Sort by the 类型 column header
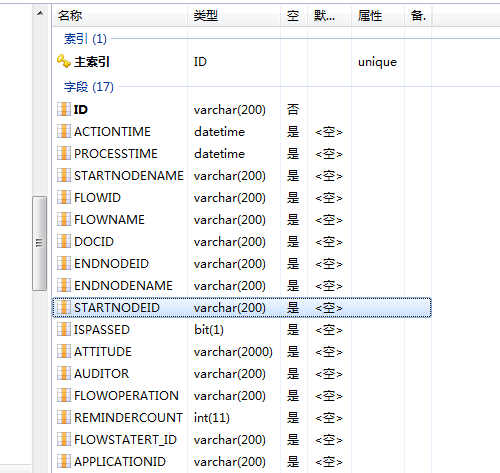 234,15
